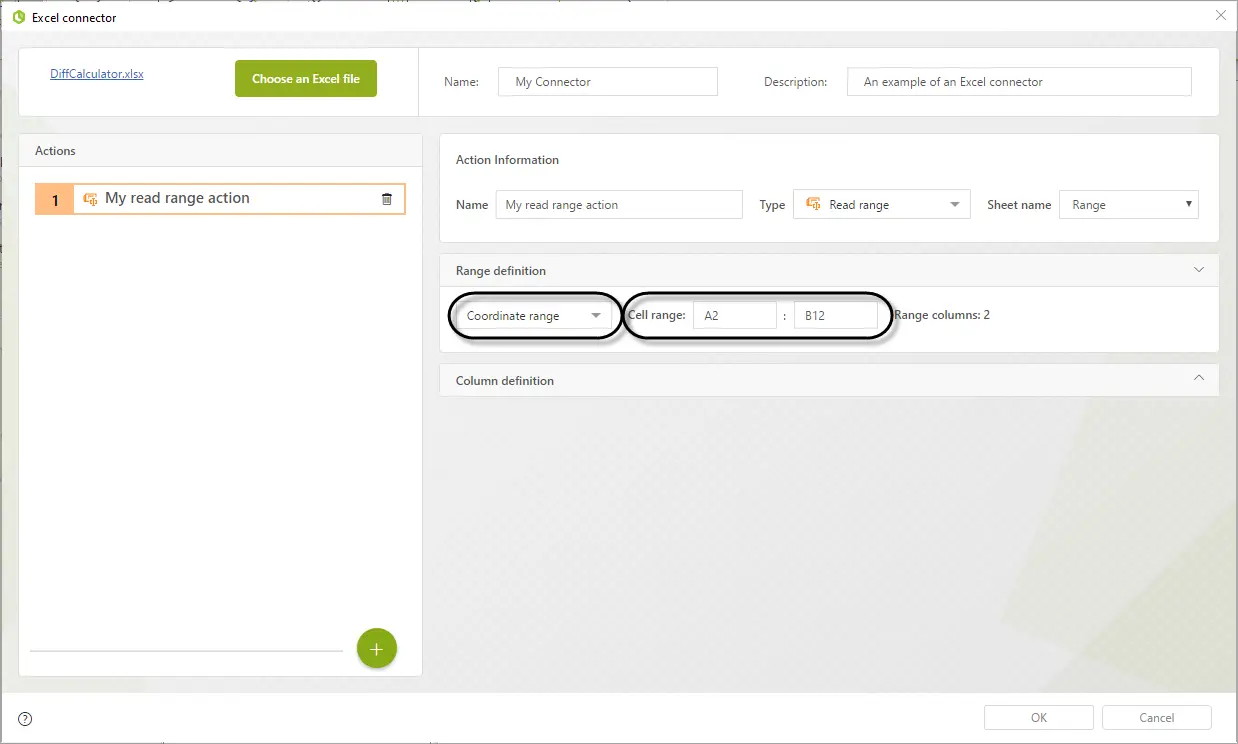This screenshot has width=1238, height=744.
Task: Select My read range action in list
Action: (x=220, y=199)
